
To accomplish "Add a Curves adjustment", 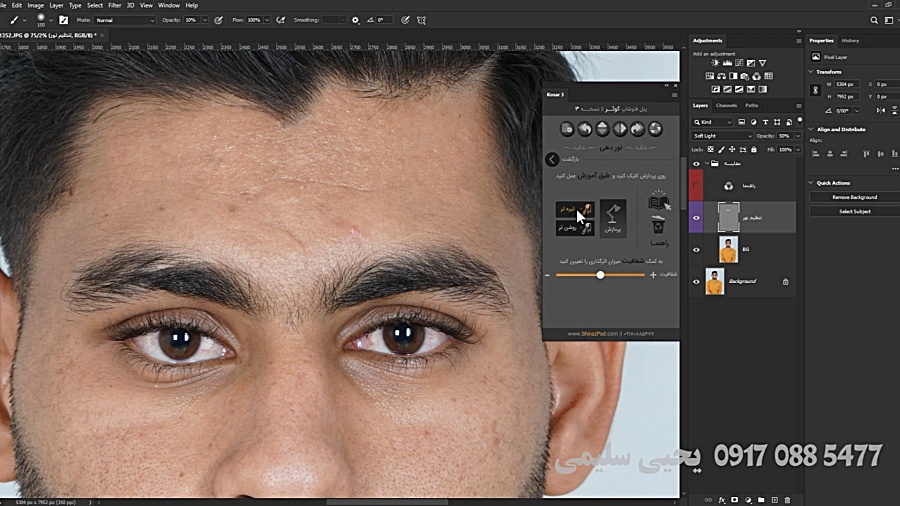I will (x=739, y=63).
